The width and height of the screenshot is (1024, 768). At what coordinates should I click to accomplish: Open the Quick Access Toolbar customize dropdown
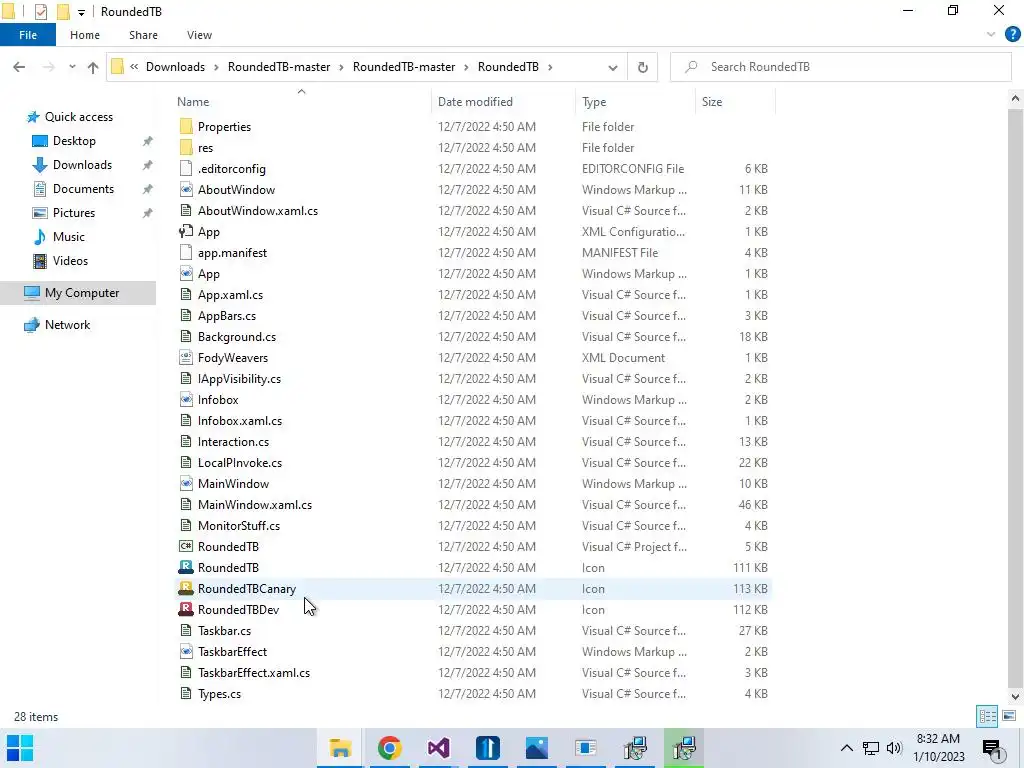pyautogui.click(x=81, y=12)
